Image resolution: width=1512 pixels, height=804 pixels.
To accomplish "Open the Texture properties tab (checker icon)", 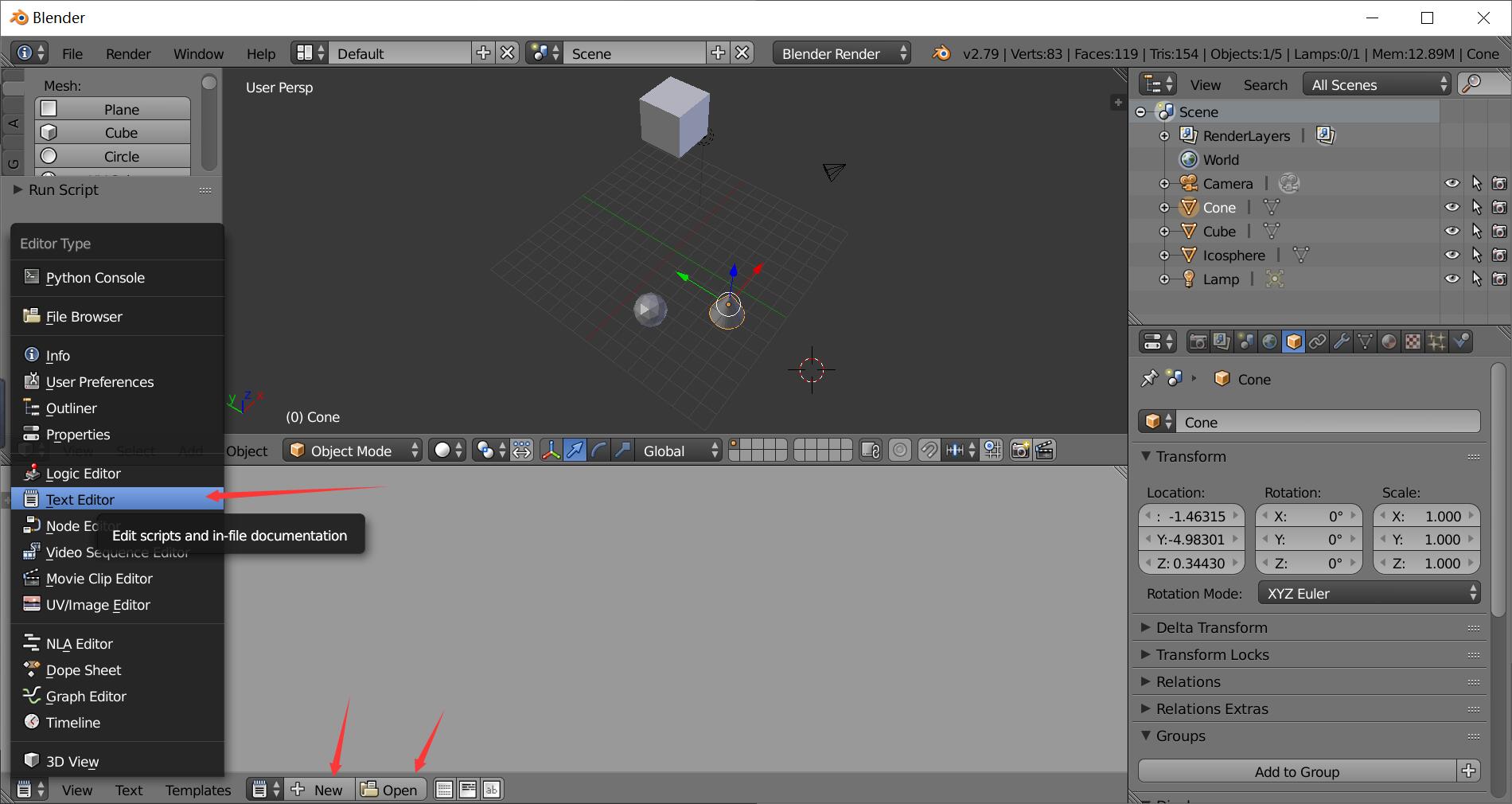I will (1413, 342).
